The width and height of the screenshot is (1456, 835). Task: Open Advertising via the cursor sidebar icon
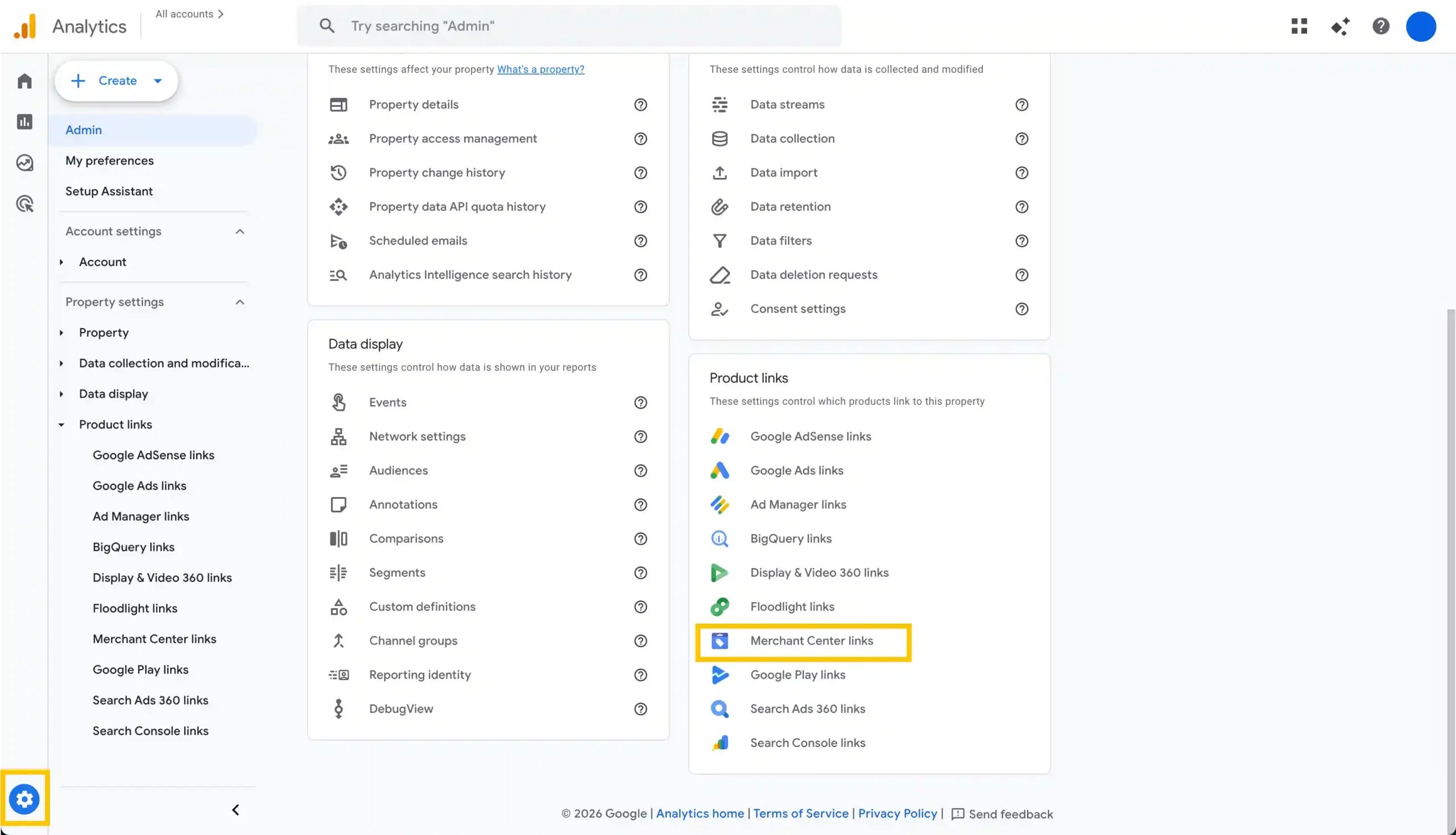(x=24, y=204)
